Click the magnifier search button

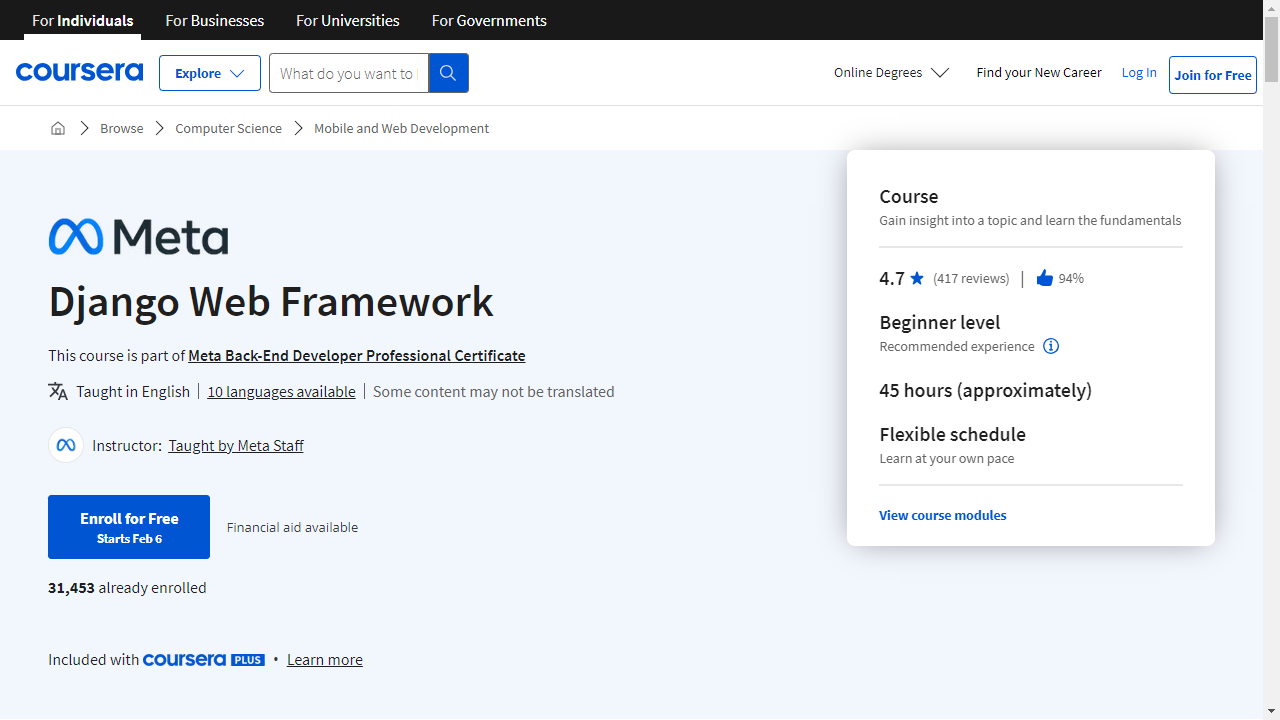pyautogui.click(x=448, y=73)
